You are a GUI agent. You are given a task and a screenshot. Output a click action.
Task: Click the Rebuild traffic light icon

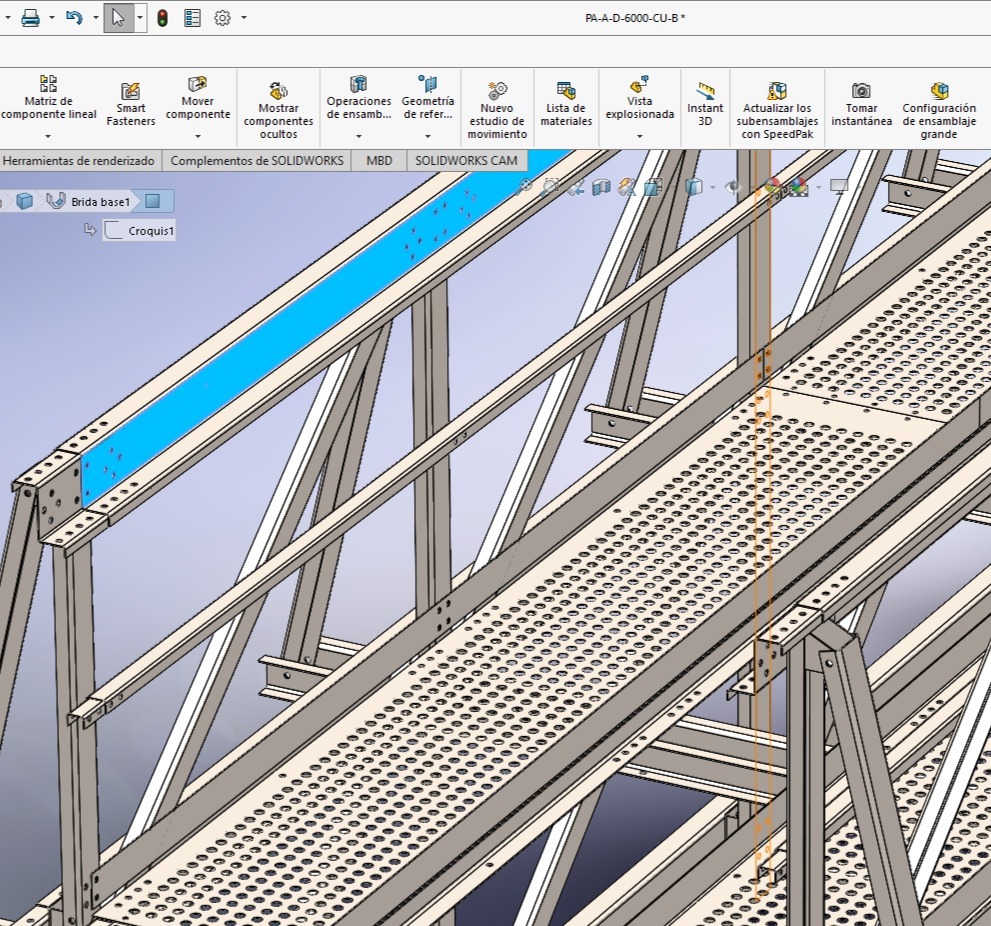coord(162,18)
